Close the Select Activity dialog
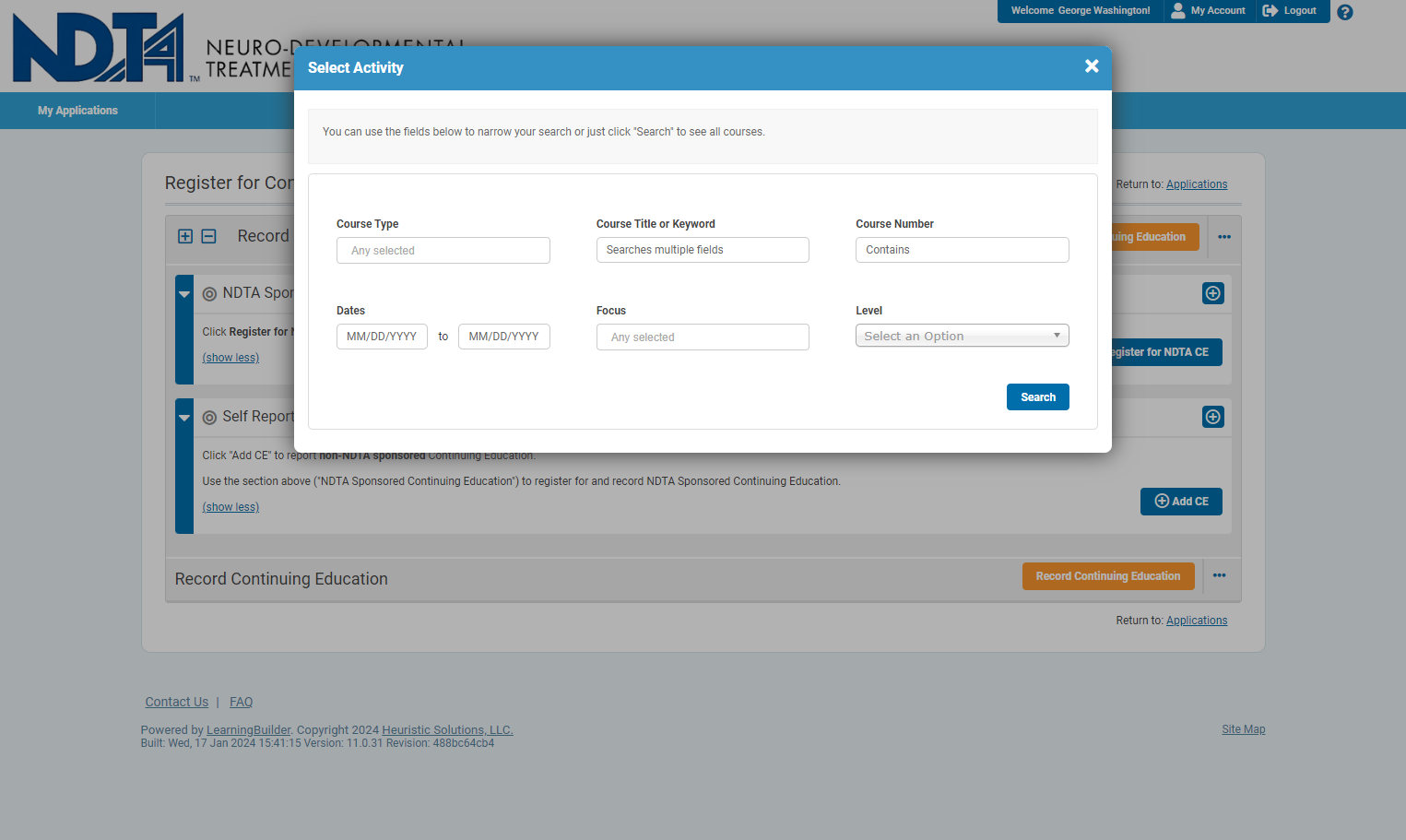 pos(1092,66)
